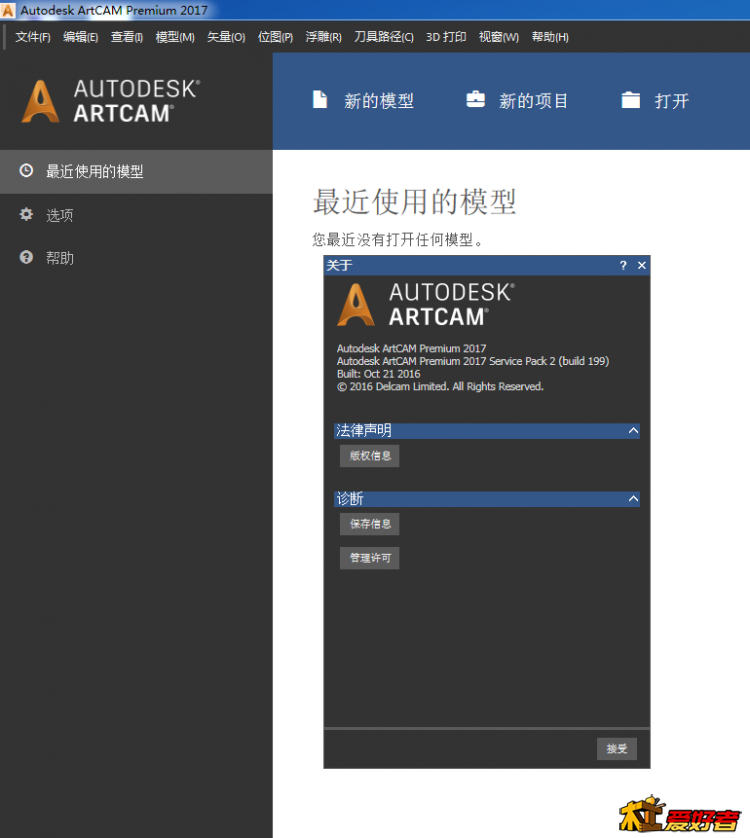This screenshot has width=750, height=838.
Task: Open the 位图(P) menu
Action: [275, 37]
